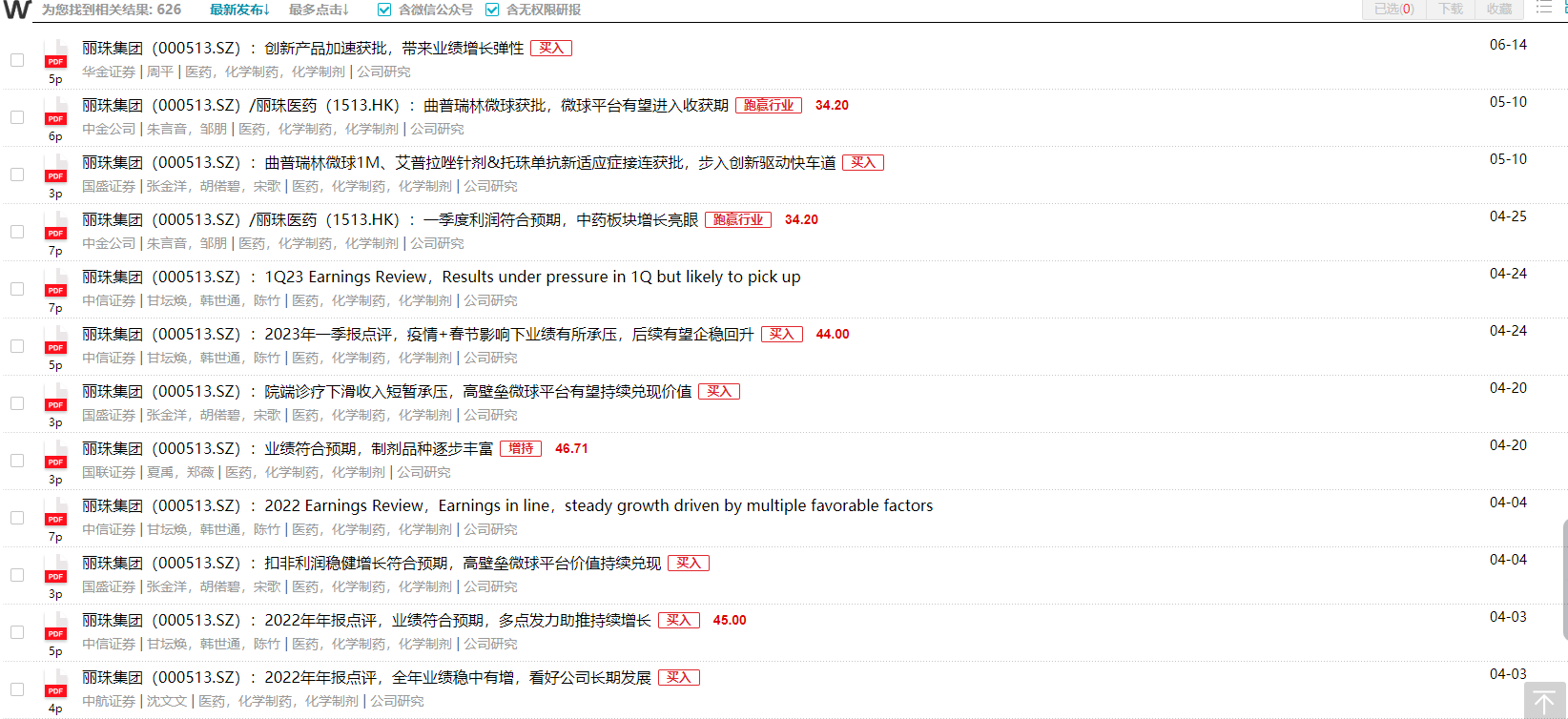Click target price 45.00
The image size is (1568, 719).
(730, 620)
